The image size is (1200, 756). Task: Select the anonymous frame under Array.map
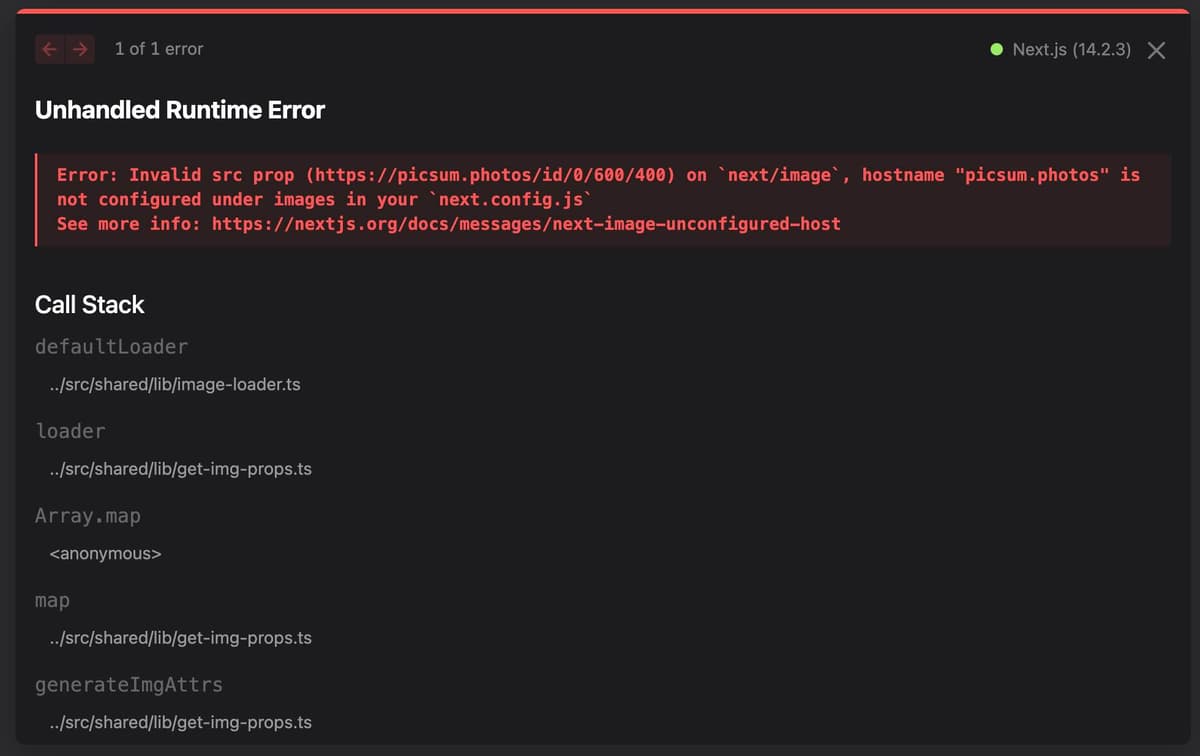(104, 553)
